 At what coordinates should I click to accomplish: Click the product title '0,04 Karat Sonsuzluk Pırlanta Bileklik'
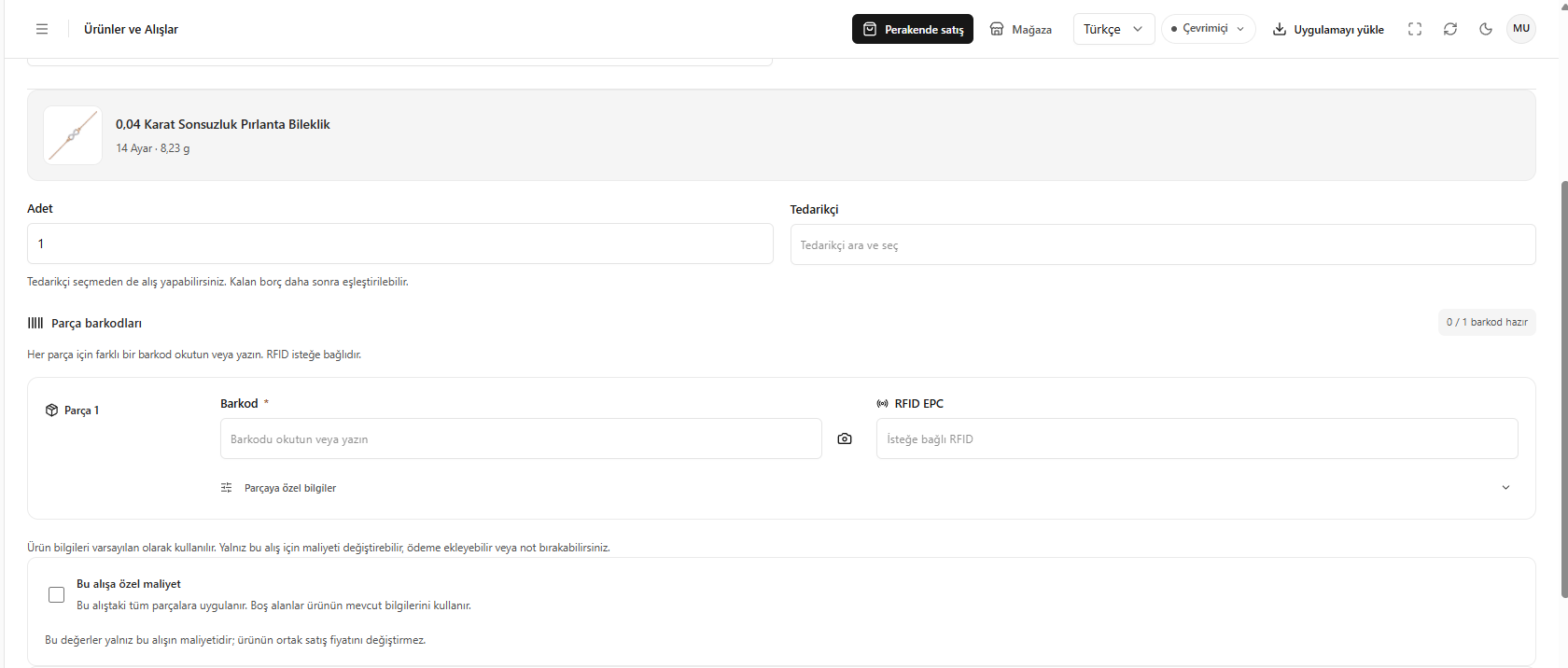tap(223, 124)
